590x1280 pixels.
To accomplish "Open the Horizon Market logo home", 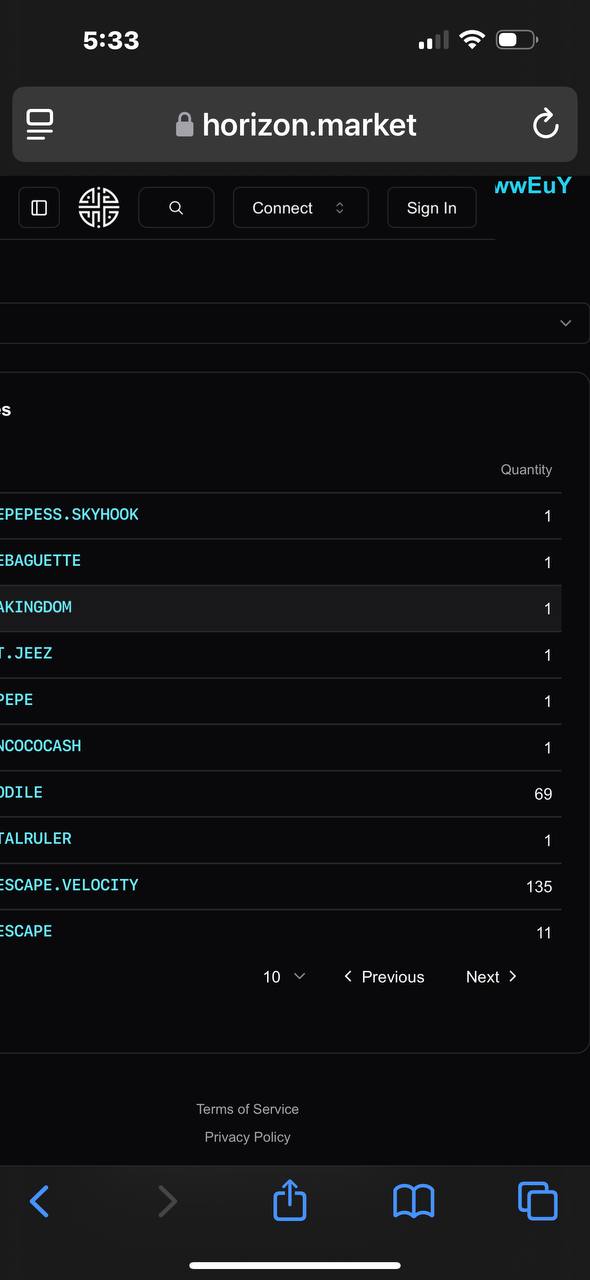I will (x=99, y=208).
